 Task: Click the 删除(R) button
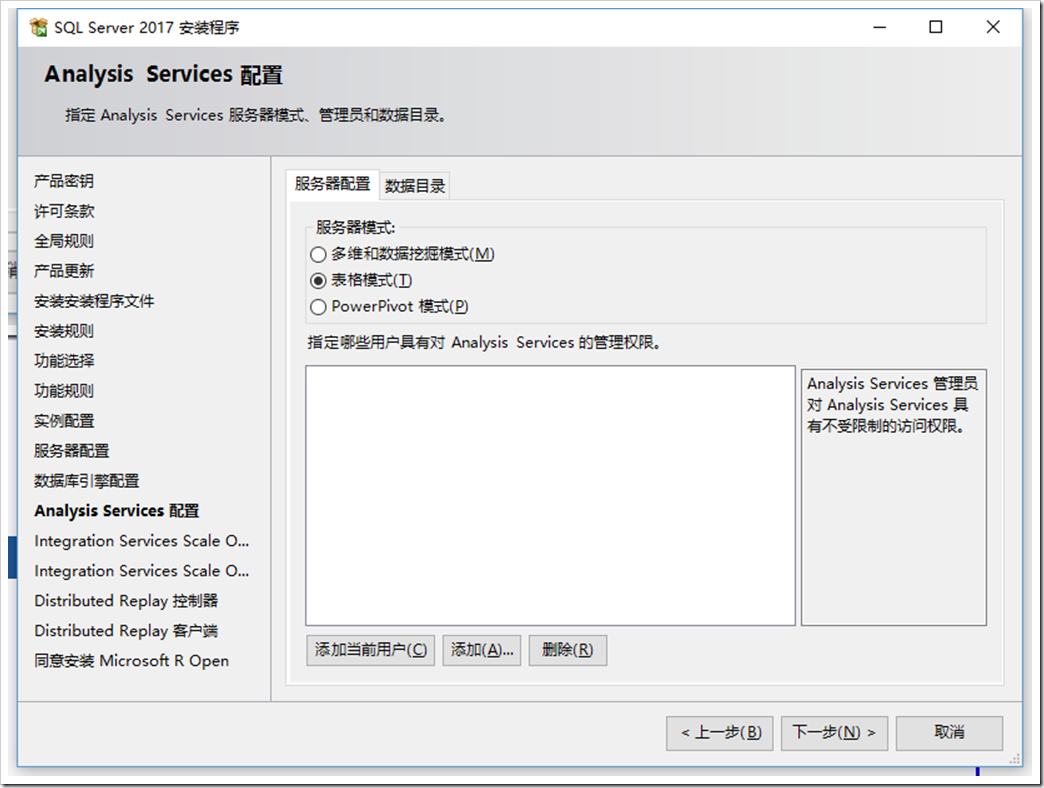point(567,650)
